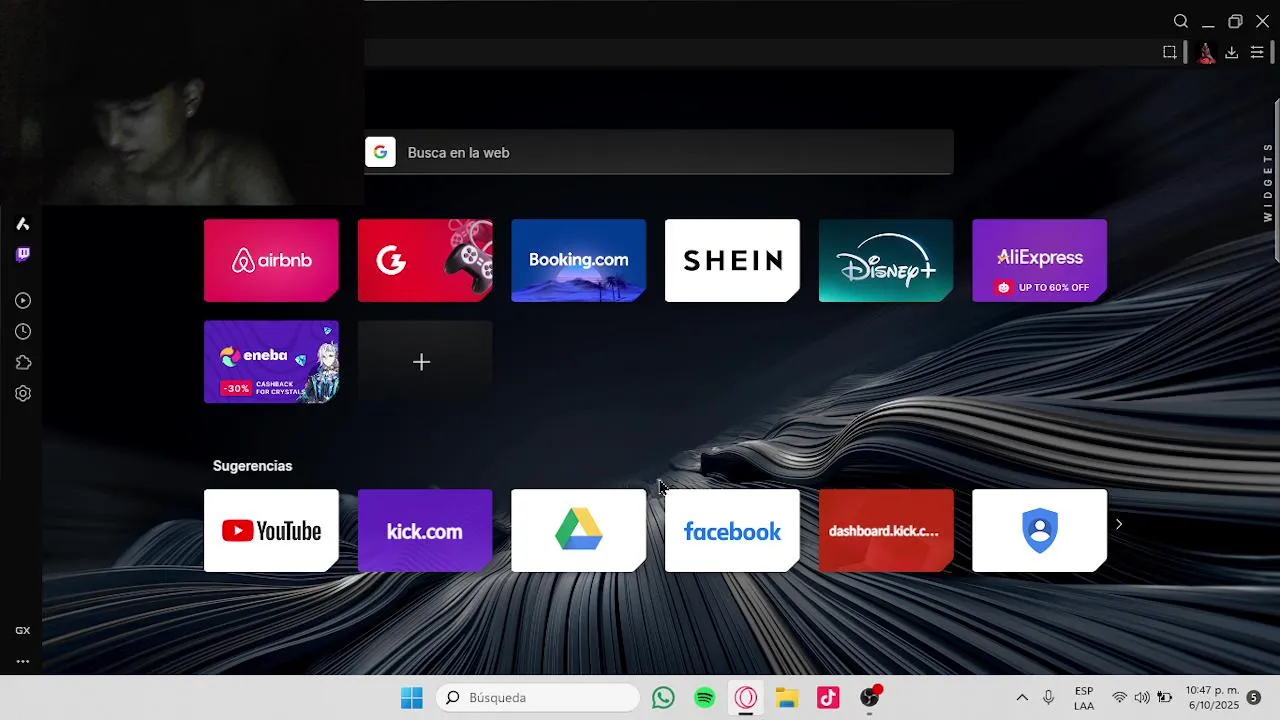This screenshot has height=720, width=1280.
Task: Open the downloads icon in toolbar
Action: (1231, 52)
